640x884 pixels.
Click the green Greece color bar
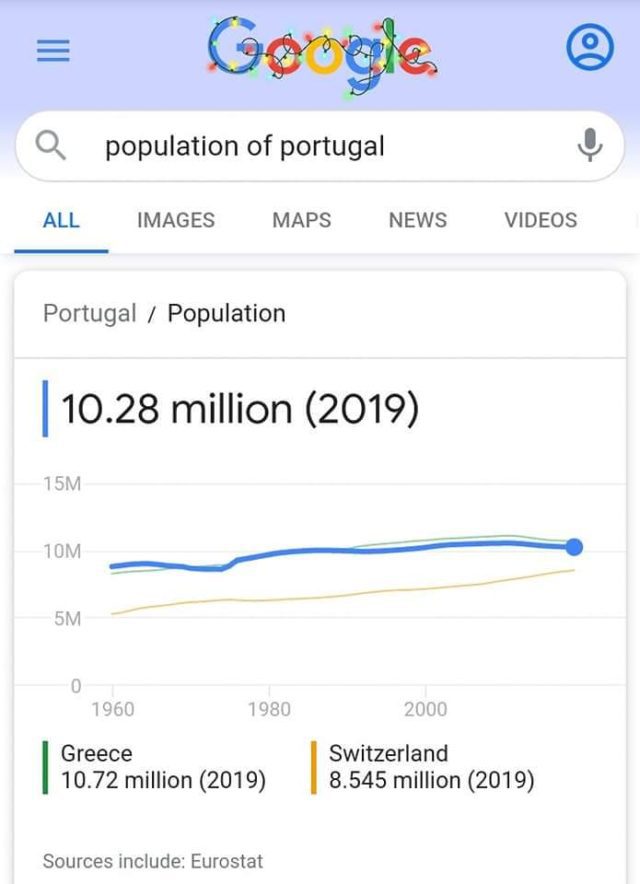45,767
